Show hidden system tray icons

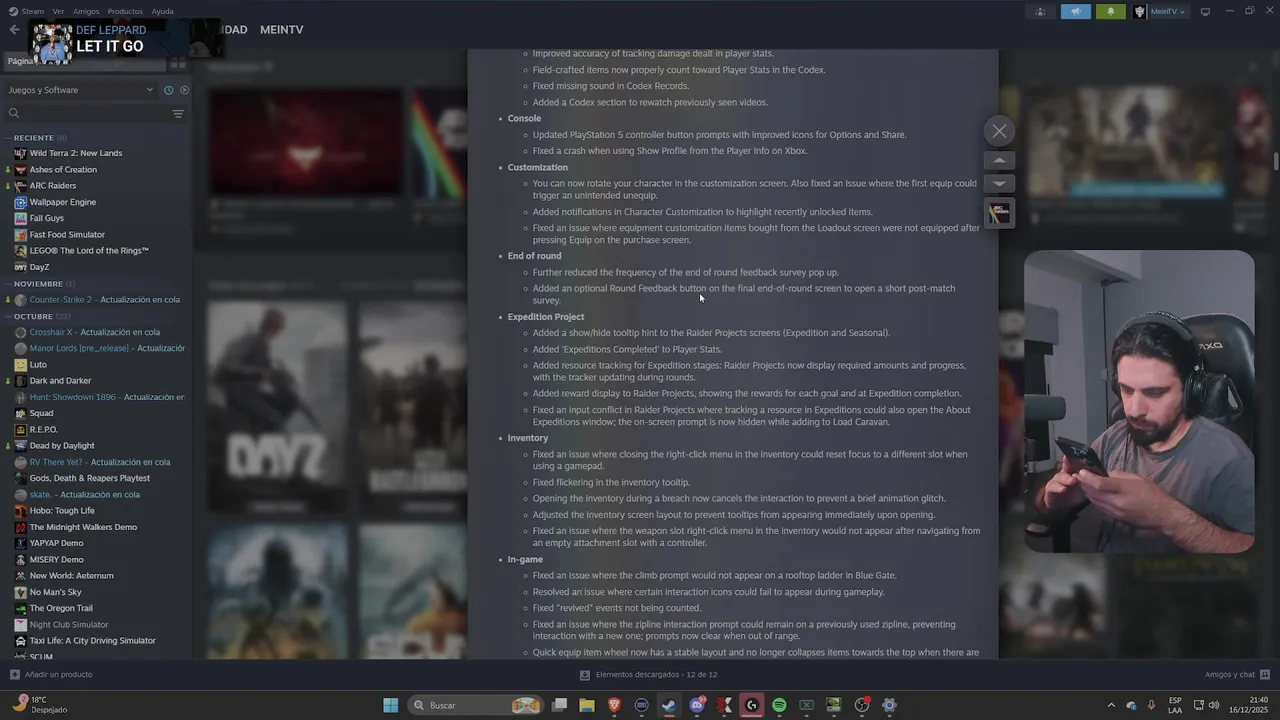[x=1111, y=705]
